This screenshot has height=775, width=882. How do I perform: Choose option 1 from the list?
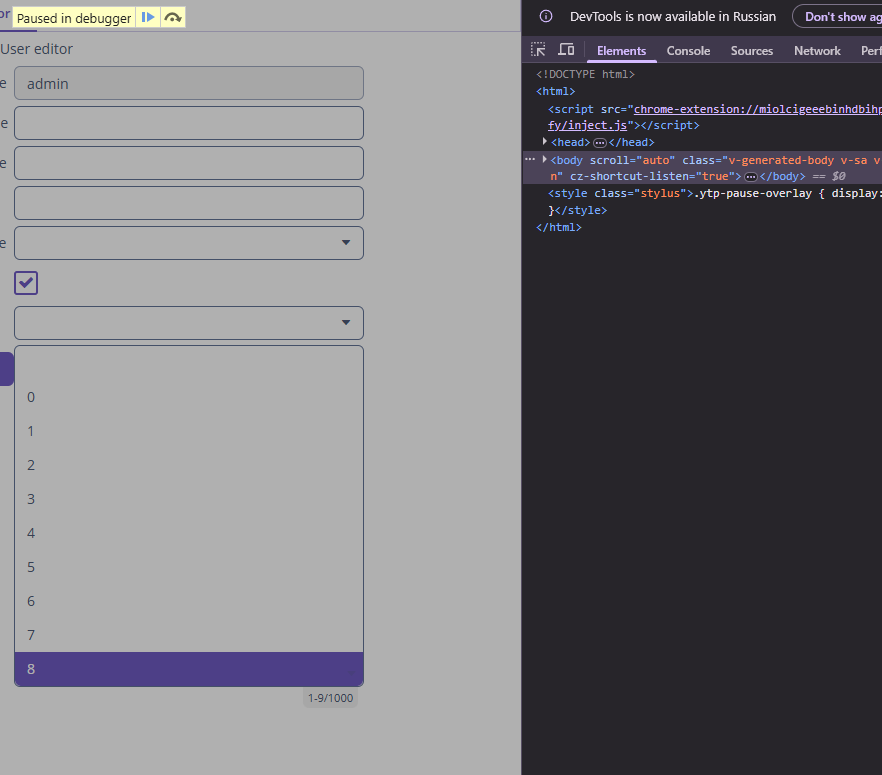(189, 431)
